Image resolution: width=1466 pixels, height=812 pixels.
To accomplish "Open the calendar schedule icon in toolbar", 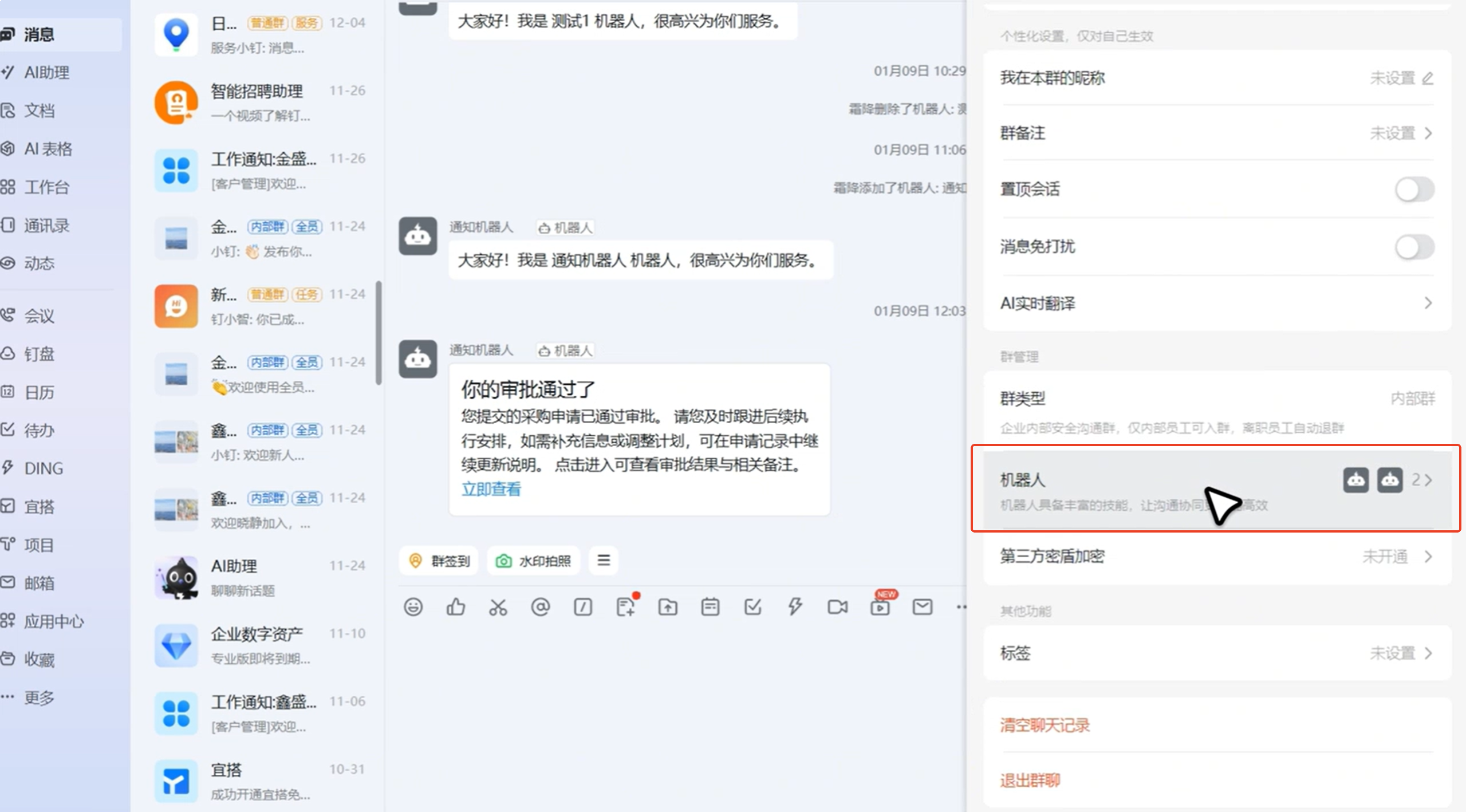I will coord(710,607).
